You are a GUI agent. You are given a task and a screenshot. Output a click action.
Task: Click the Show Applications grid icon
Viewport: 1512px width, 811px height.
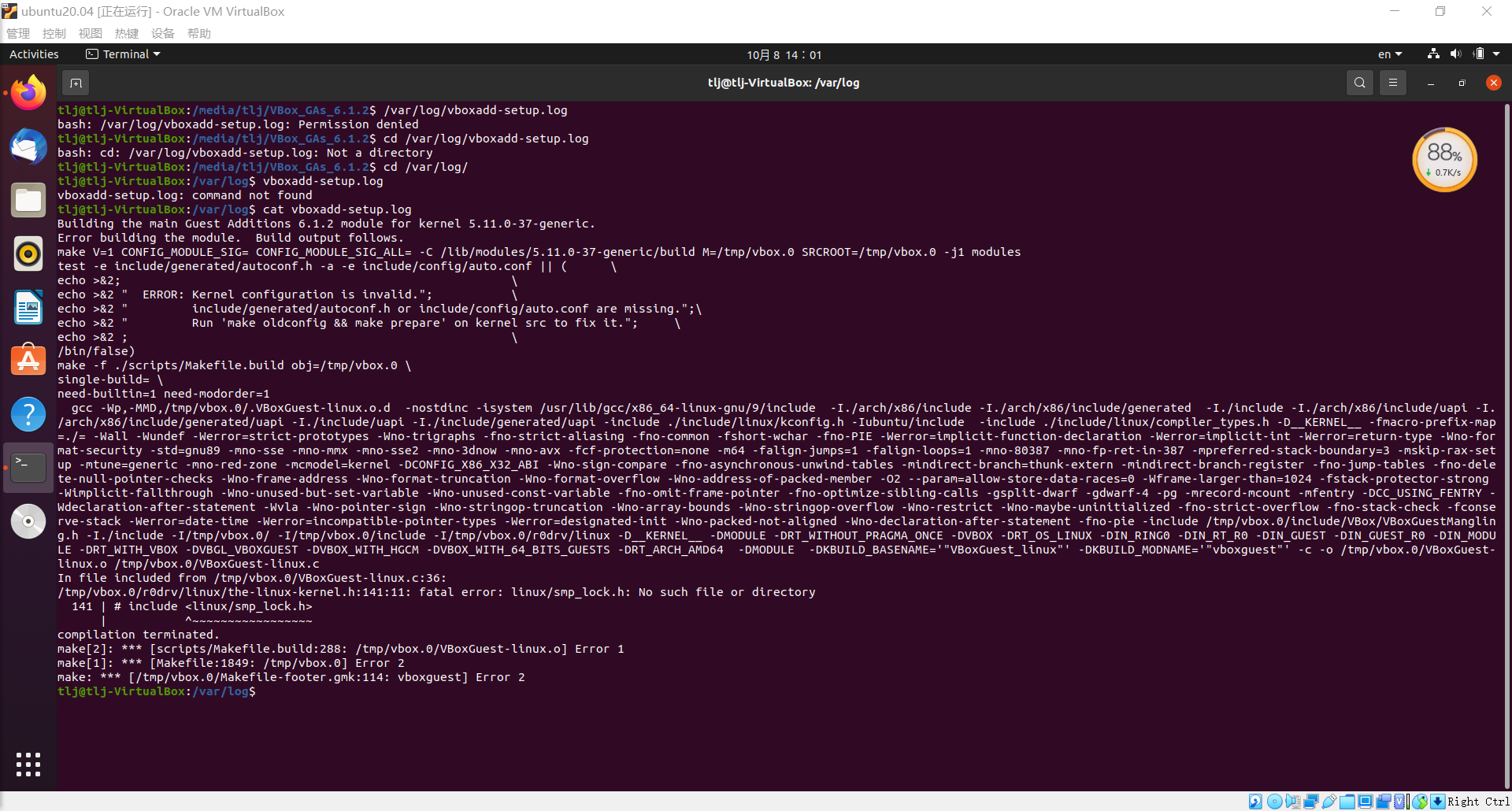tap(28, 763)
